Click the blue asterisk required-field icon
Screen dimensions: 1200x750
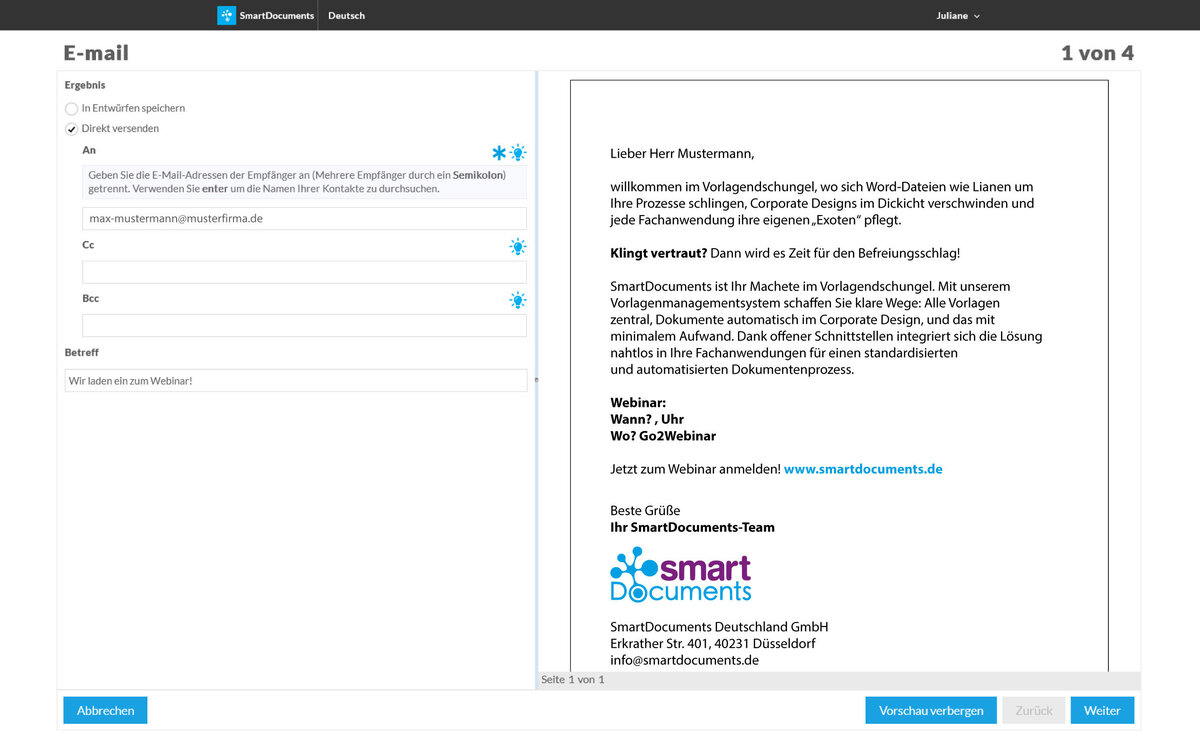pos(499,153)
